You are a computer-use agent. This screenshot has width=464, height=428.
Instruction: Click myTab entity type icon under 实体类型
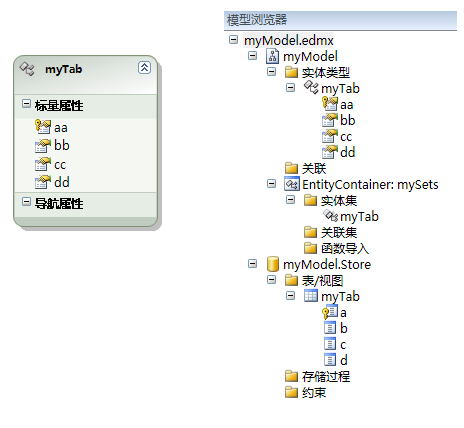(x=311, y=87)
